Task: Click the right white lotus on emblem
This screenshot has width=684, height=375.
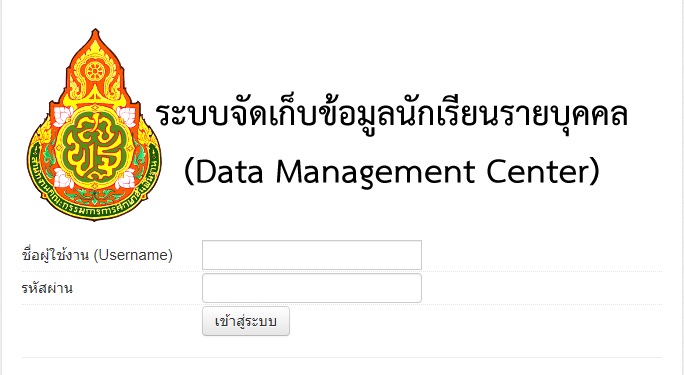Action: [x=128, y=117]
